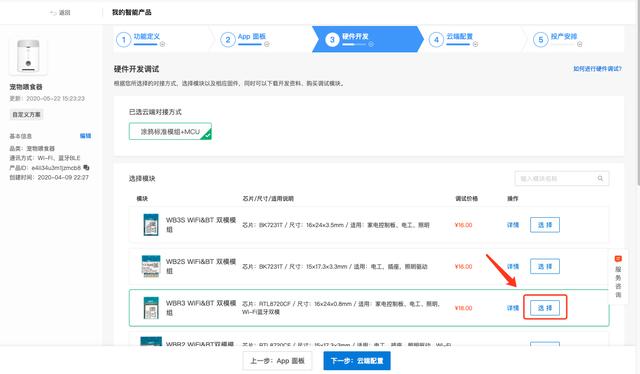Click 上一步: App 面板 button
Viewport: 640px width, 374px height.
pyautogui.click(x=277, y=361)
